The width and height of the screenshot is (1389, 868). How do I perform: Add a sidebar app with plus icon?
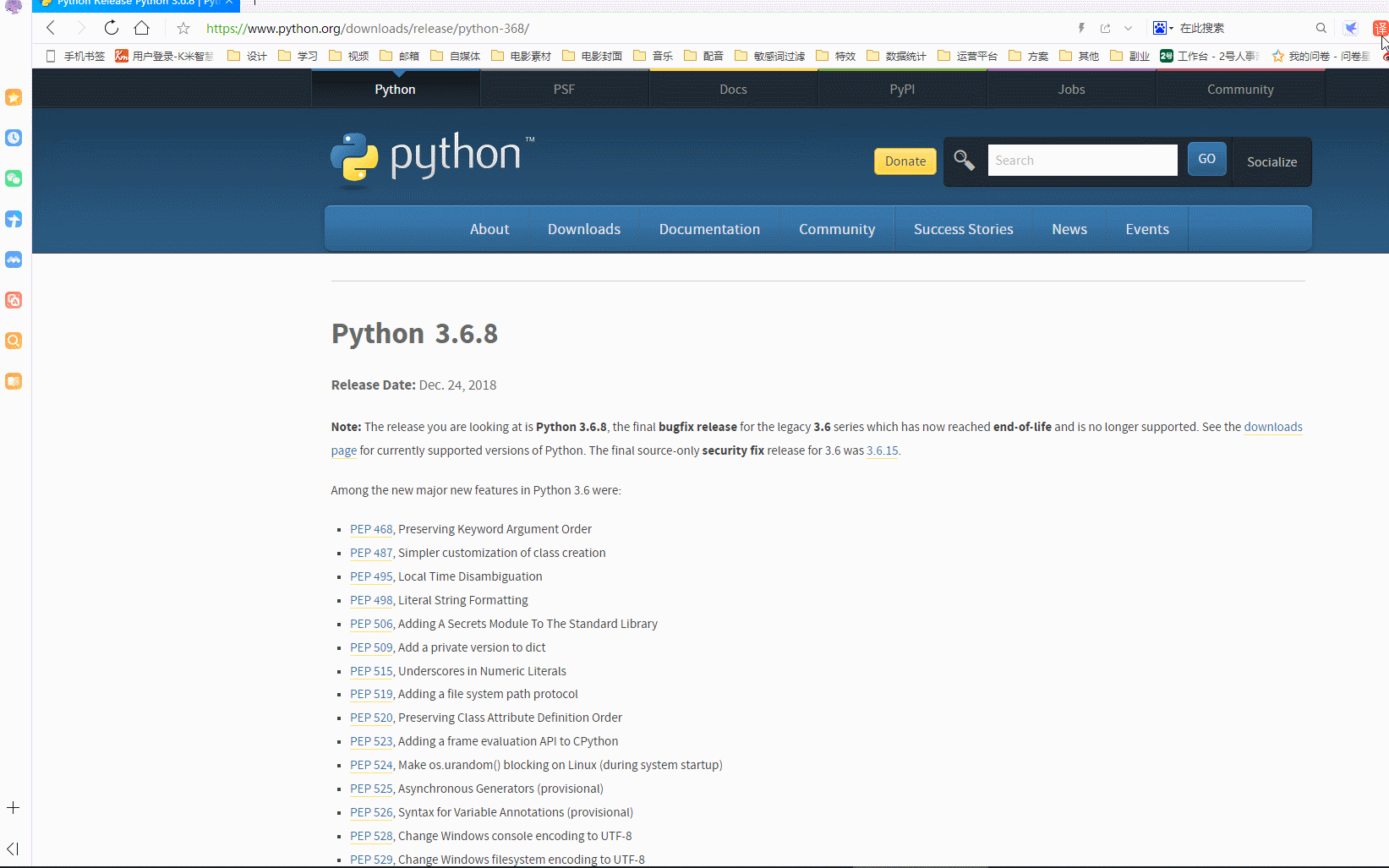(14, 808)
